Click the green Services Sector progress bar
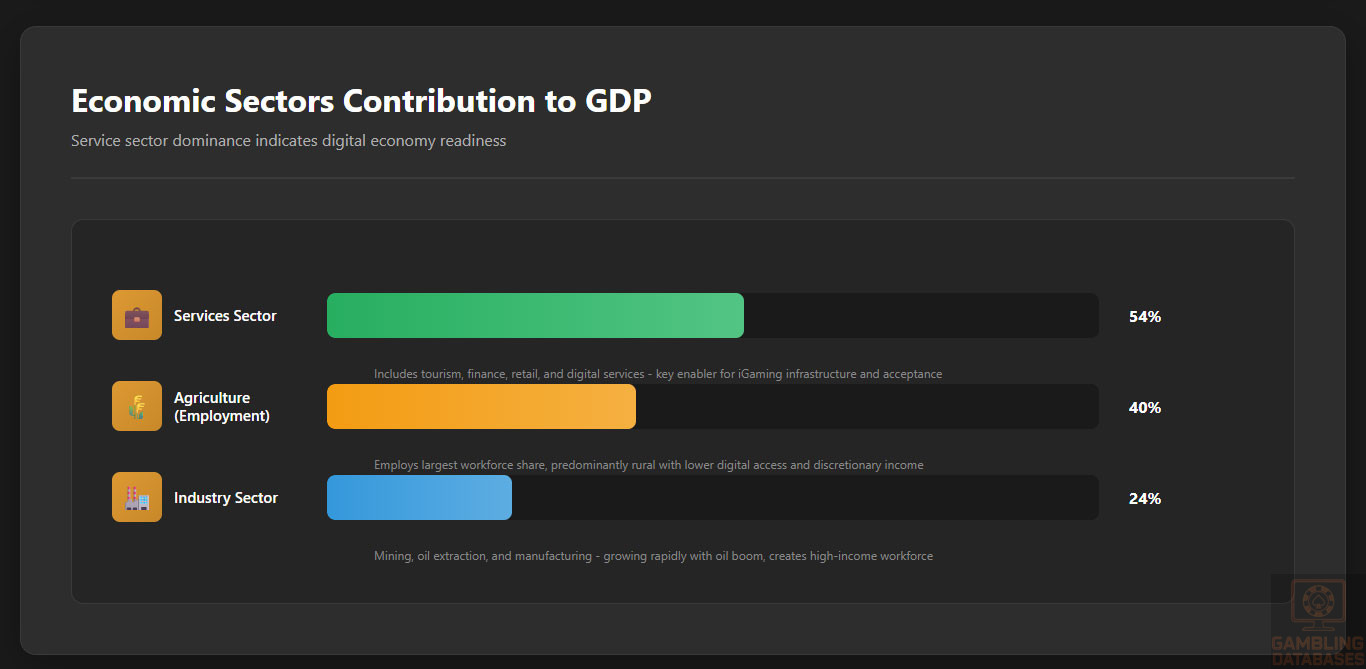 tap(535, 316)
